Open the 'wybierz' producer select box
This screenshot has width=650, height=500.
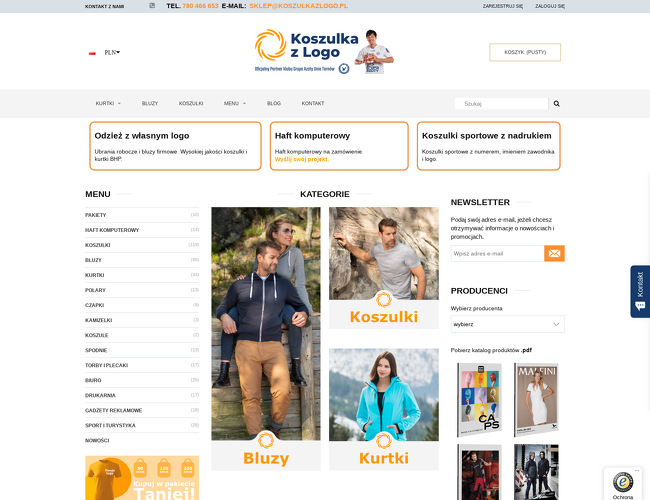tap(507, 324)
